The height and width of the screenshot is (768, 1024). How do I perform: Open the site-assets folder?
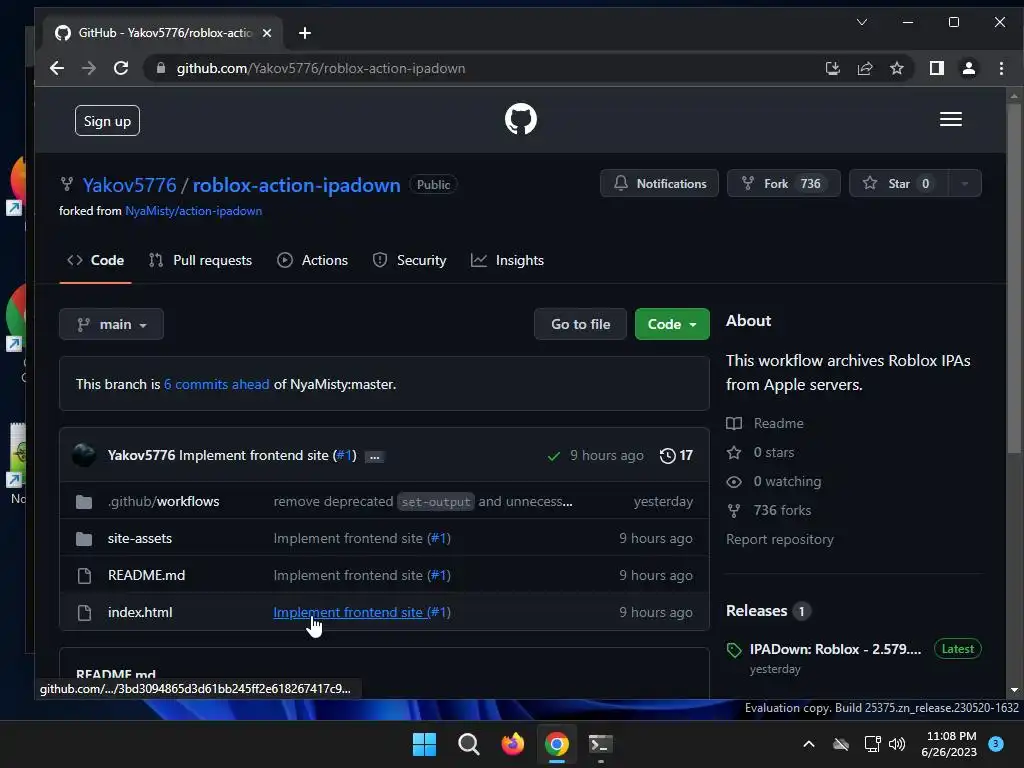coord(140,539)
